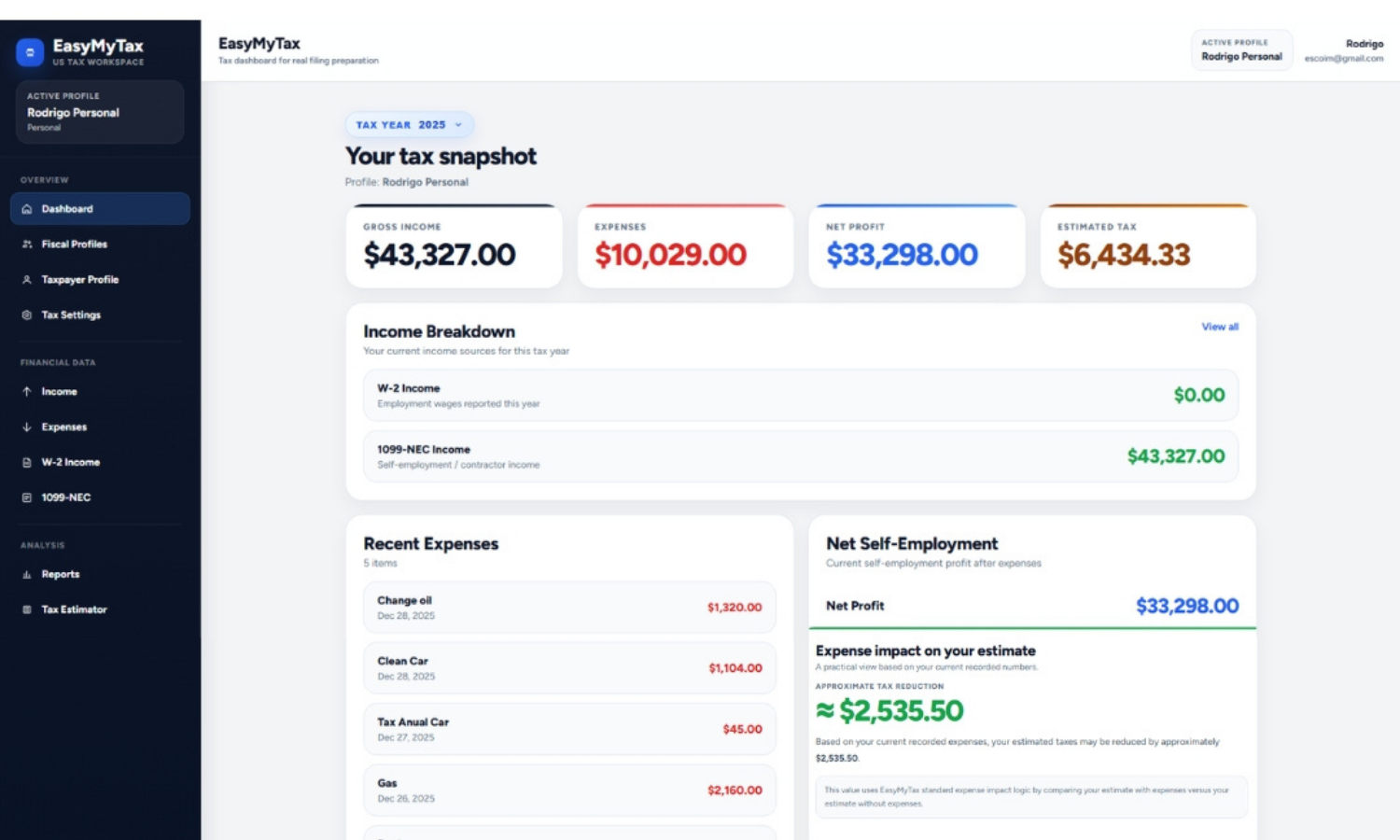
Task: Click the $2,160.00 Gas amount
Action: coord(735,791)
